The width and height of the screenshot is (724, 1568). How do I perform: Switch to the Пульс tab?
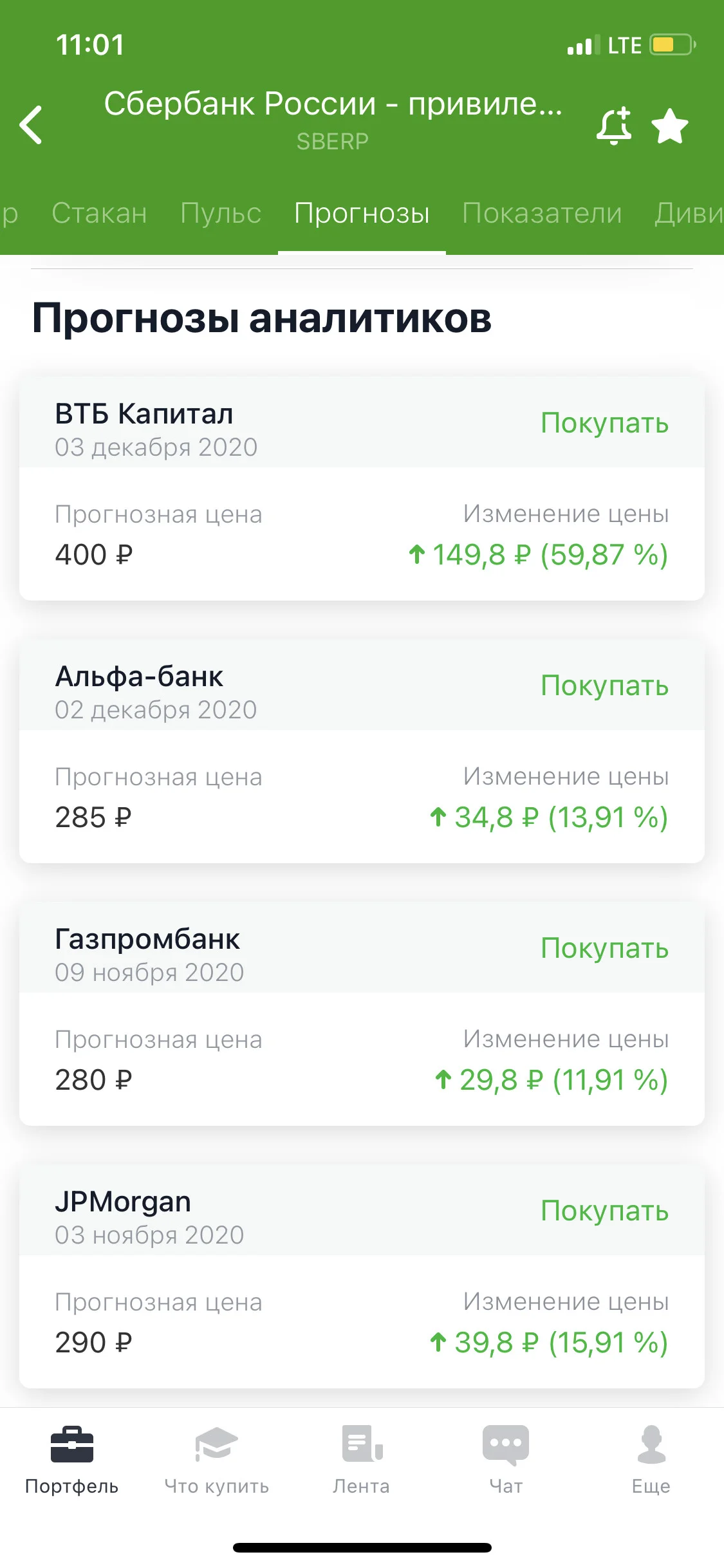(221, 213)
